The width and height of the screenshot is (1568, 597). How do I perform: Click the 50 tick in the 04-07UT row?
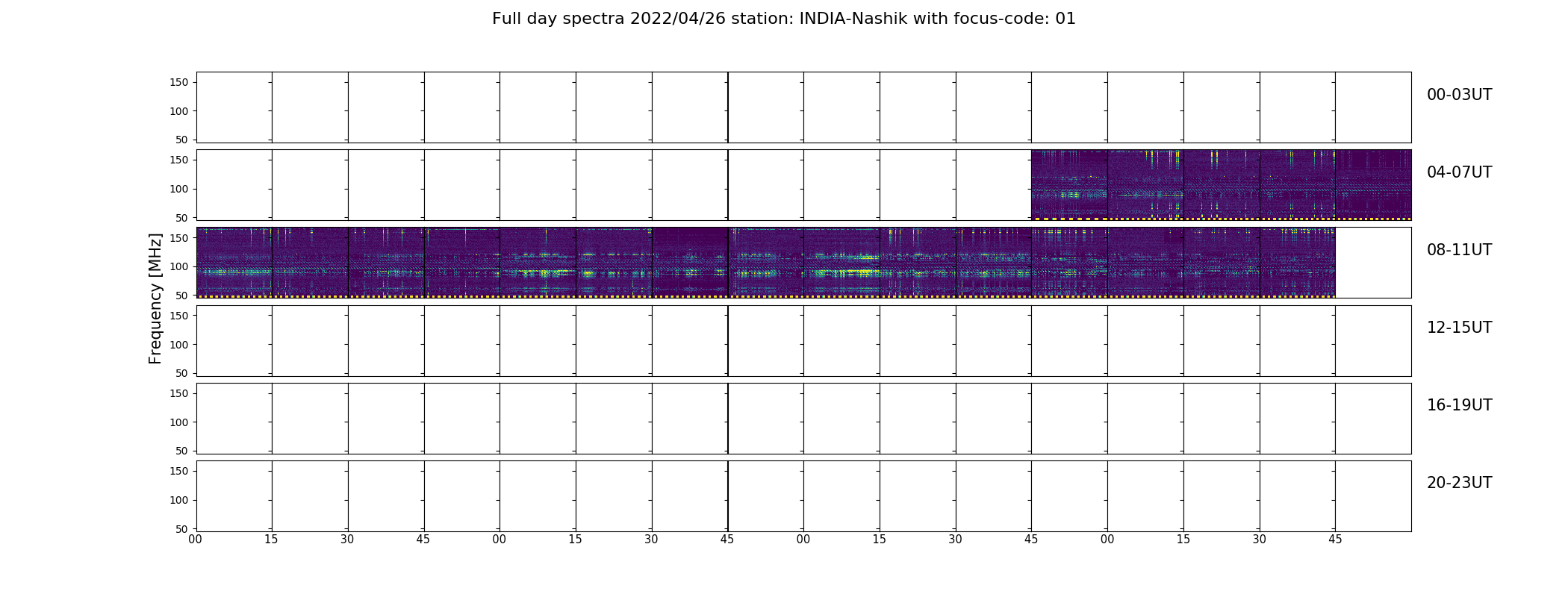coord(182,217)
